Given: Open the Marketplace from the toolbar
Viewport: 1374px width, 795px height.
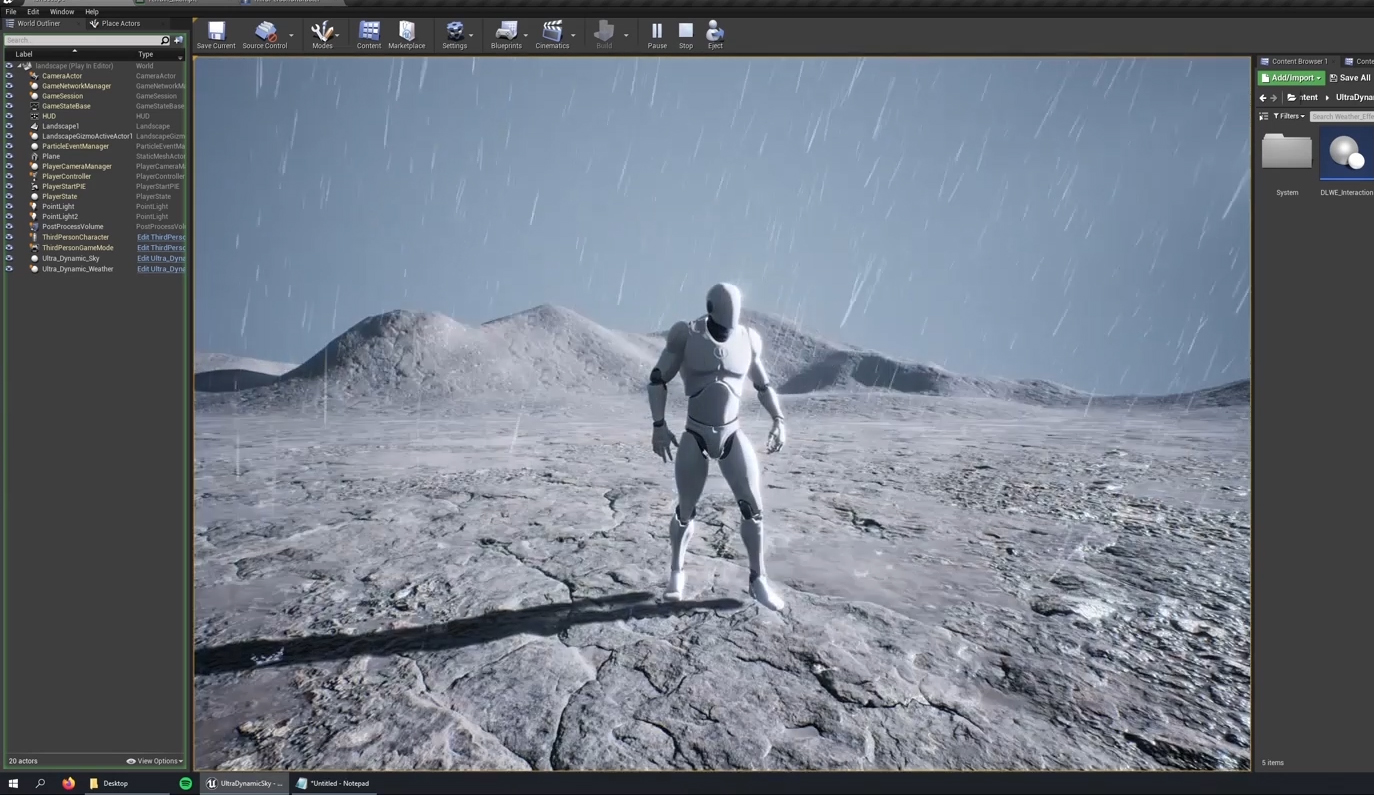Looking at the screenshot, I should tap(406, 34).
